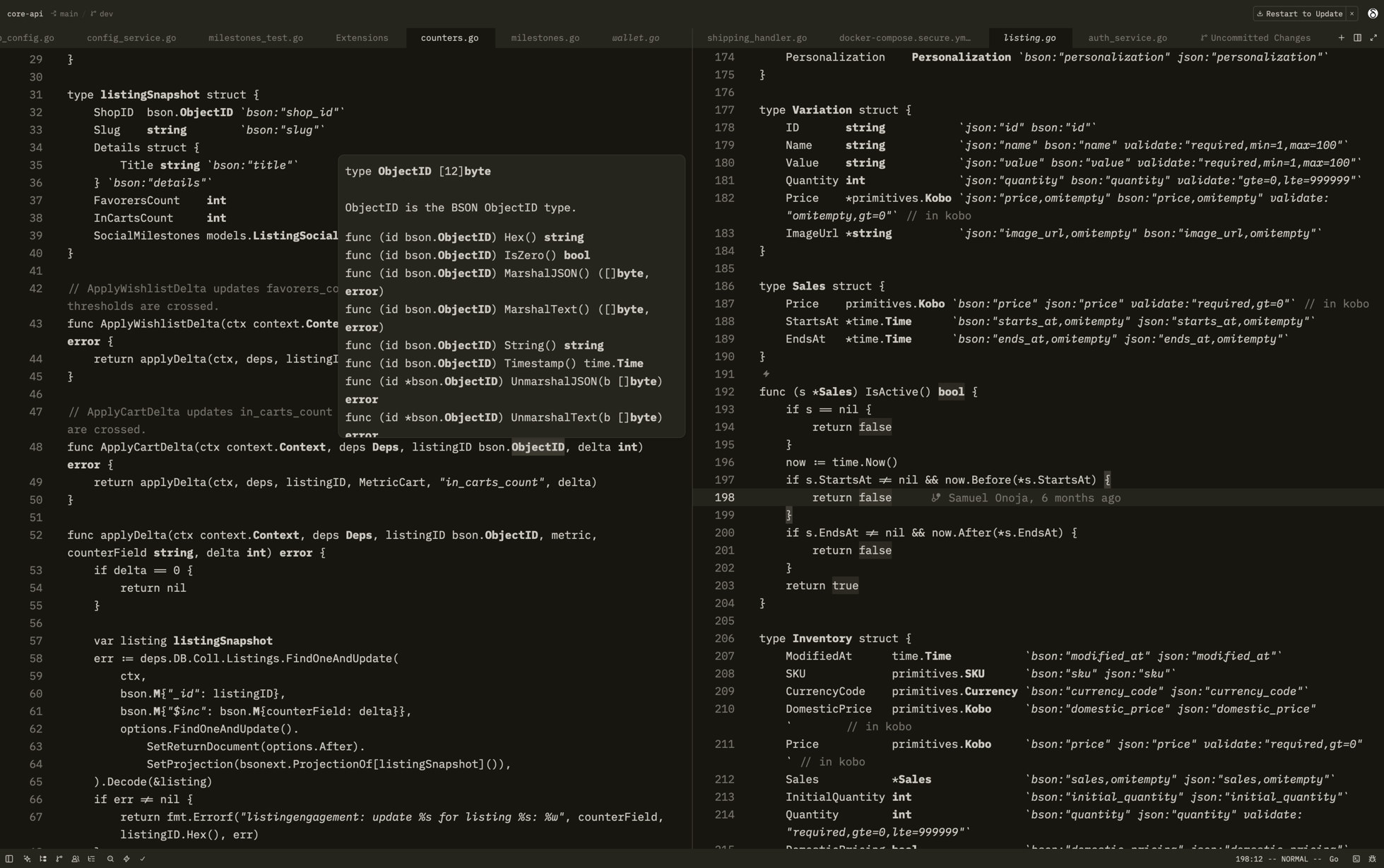The width and height of the screenshot is (1384, 868).
Task: Open the config_service.go tab
Action: (x=131, y=37)
